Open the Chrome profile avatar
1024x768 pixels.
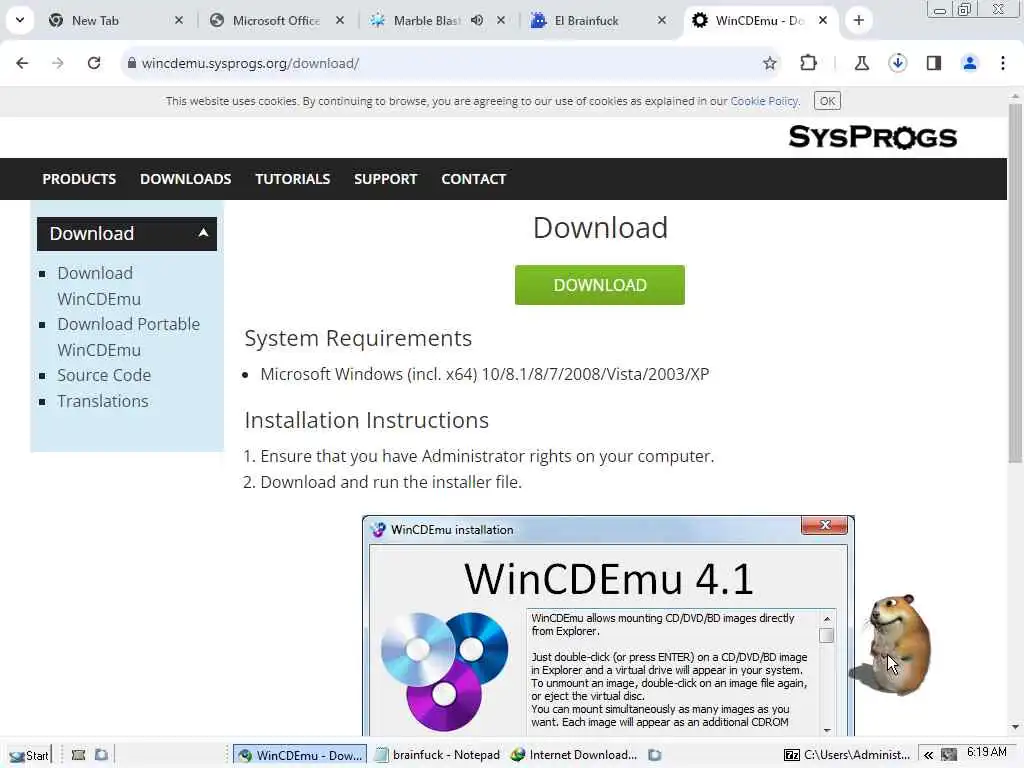tap(970, 63)
